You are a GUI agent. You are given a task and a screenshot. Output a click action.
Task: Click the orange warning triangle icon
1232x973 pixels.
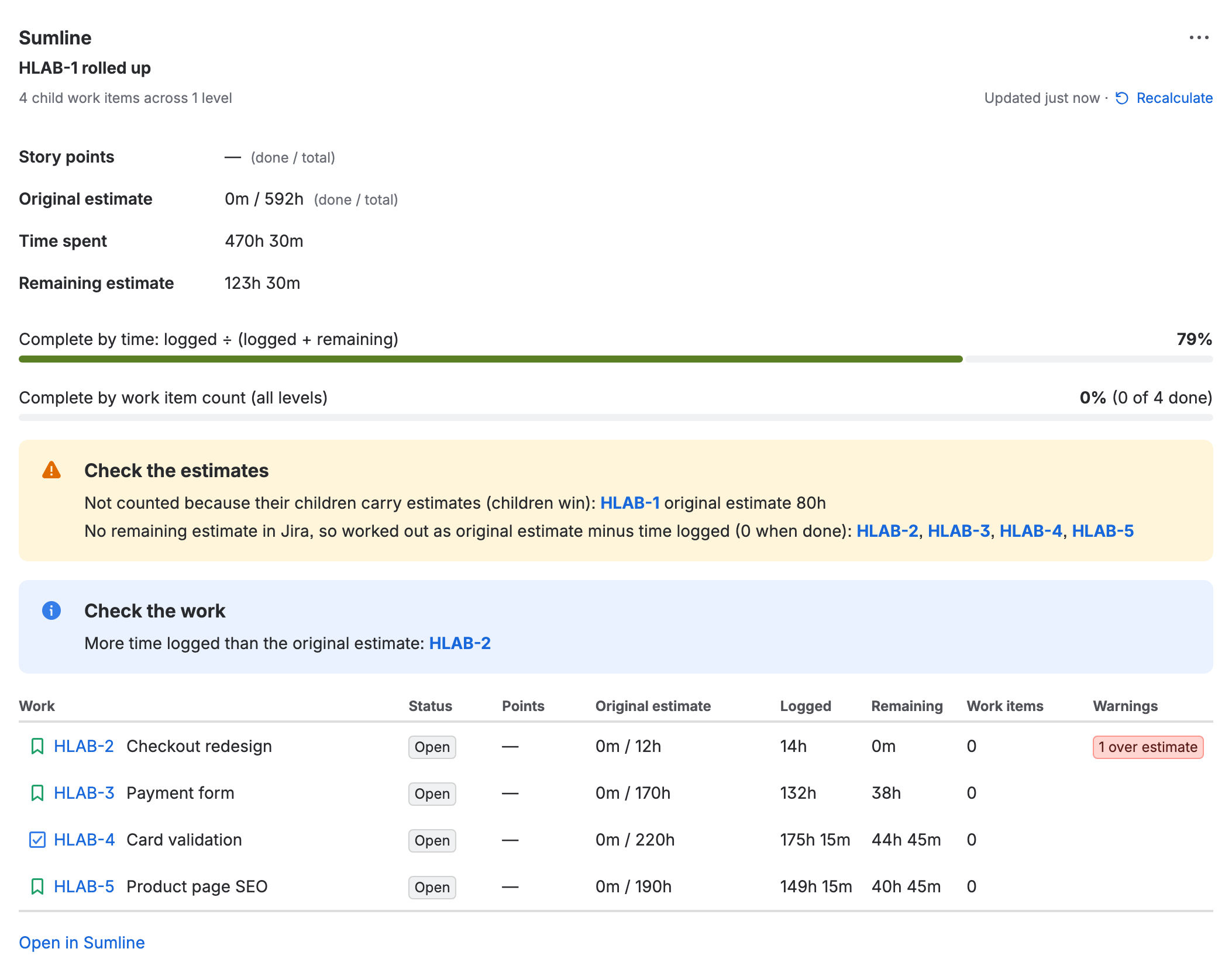point(51,470)
